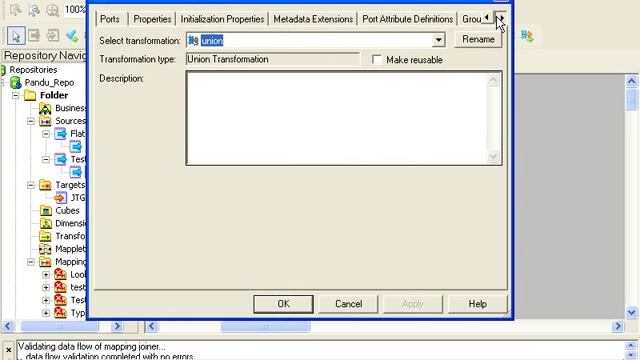
Task: Expand the 'Loo' mapping node
Action: click(46, 275)
